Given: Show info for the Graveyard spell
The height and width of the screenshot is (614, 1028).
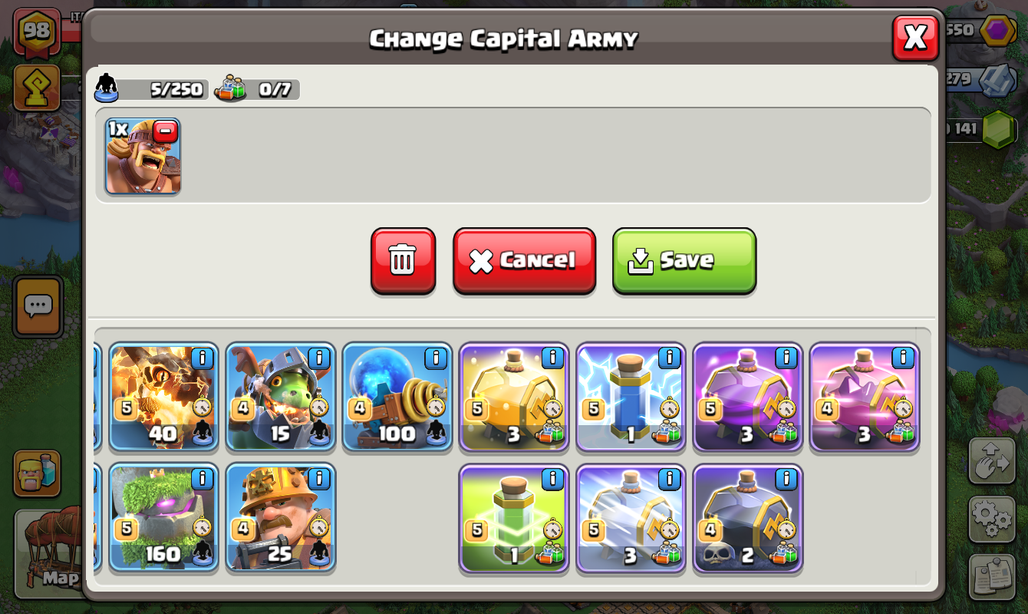Looking at the screenshot, I should pos(786,480).
